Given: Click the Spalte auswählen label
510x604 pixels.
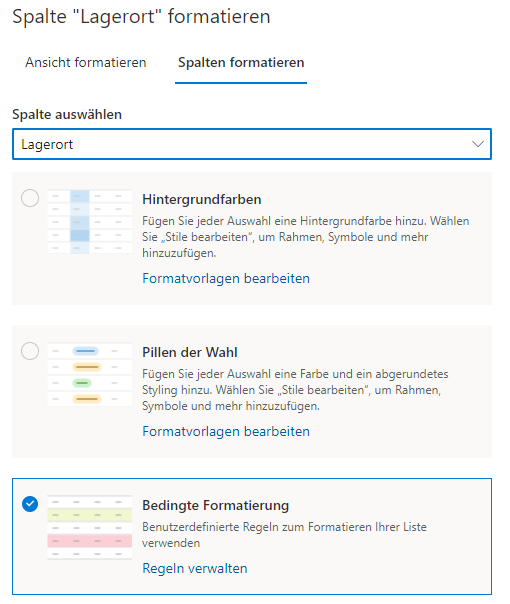Looking at the screenshot, I should click(67, 114).
